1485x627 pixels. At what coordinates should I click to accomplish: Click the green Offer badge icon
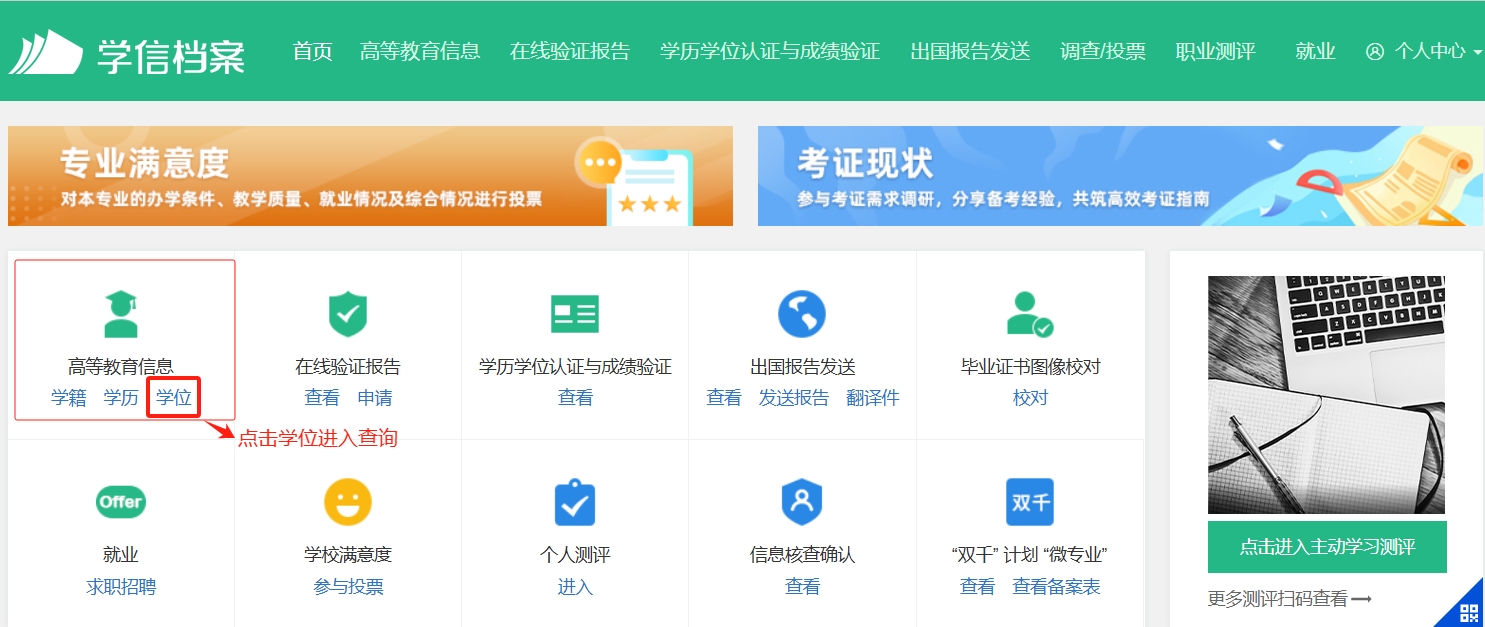click(x=121, y=502)
